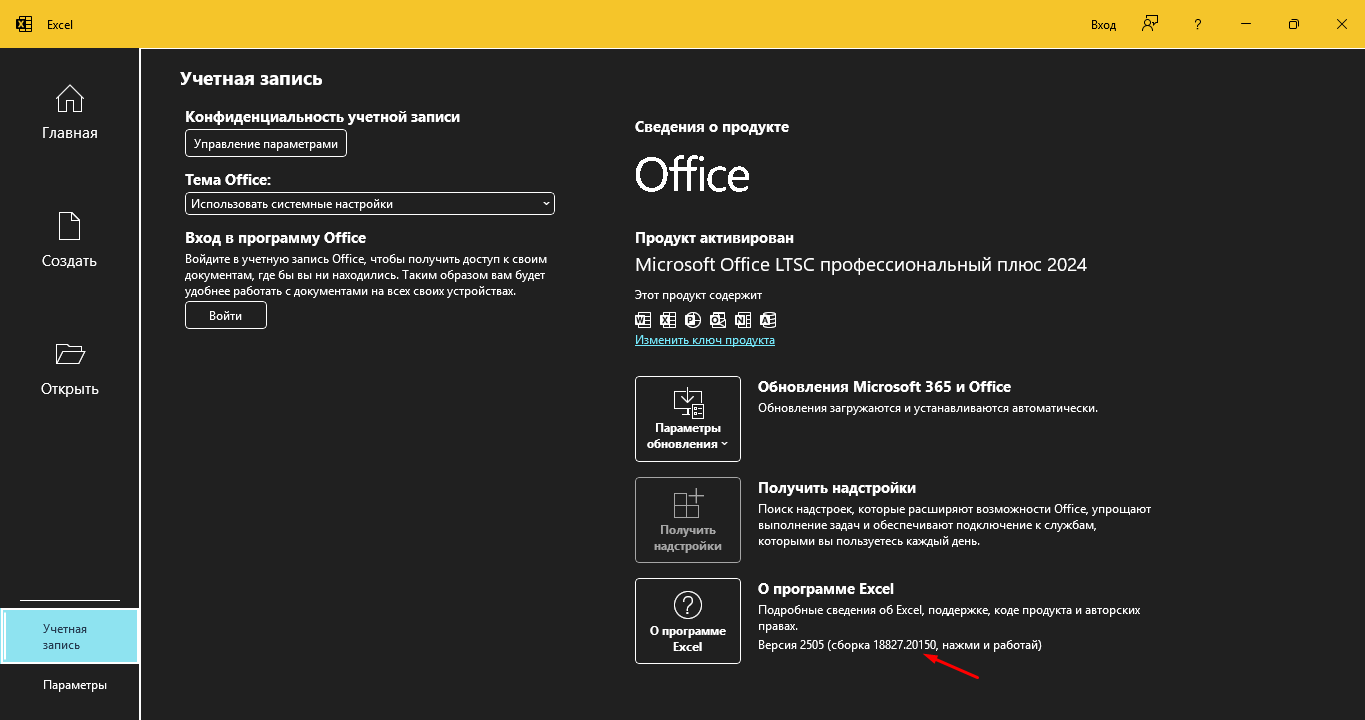Click the Получить надстройки add-ins button

click(x=688, y=520)
